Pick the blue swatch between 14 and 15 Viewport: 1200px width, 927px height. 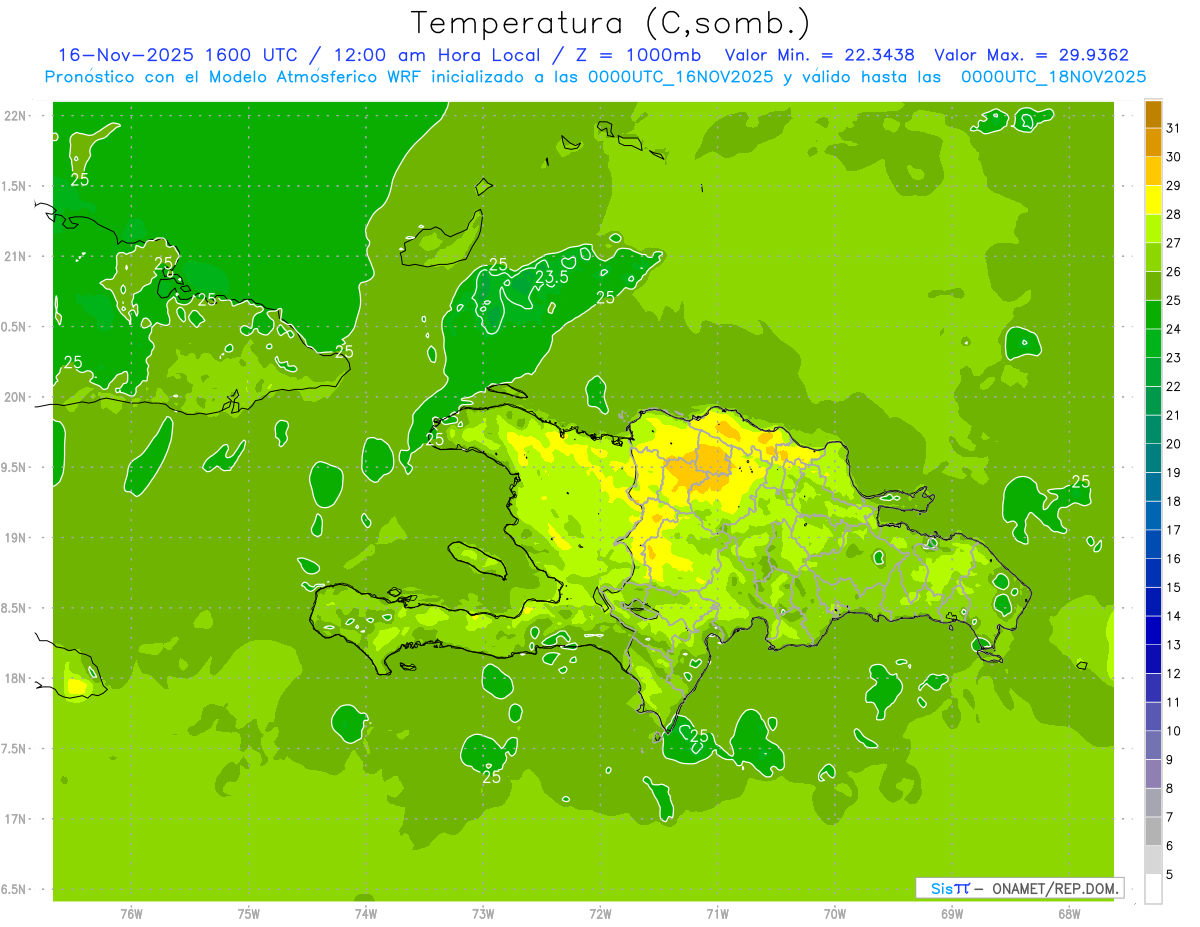[1153, 602]
